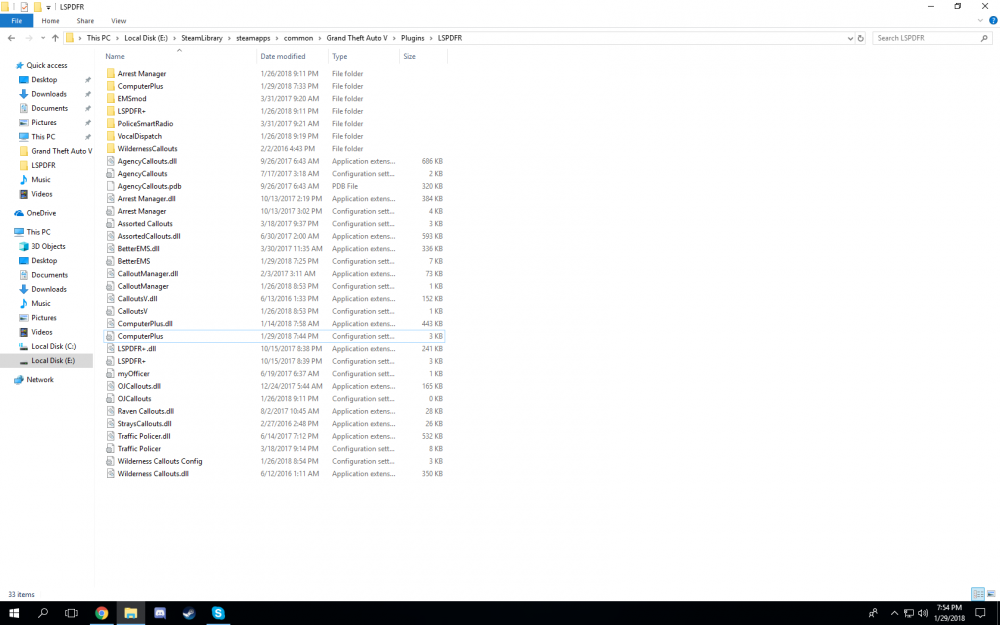This screenshot has height=625, width=1000.
Task: Open Task View on the taskbar
Action: (71, 613)
